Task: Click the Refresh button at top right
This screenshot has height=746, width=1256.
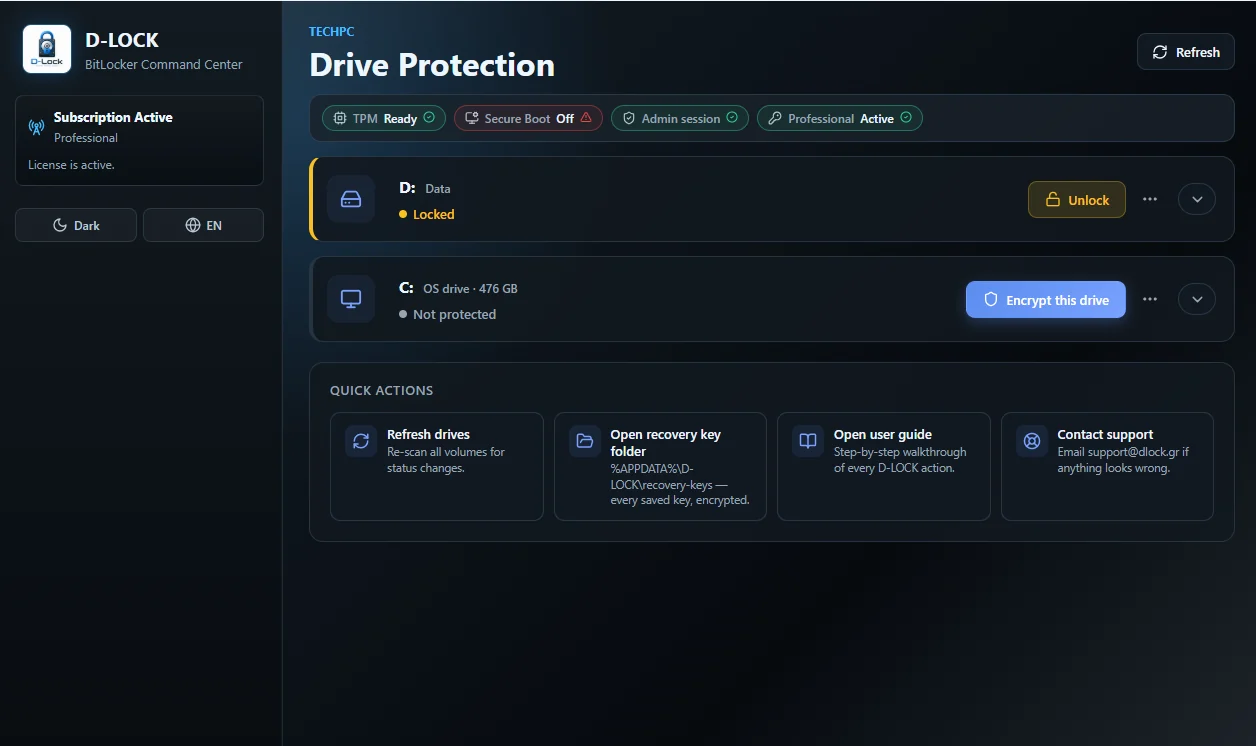Action: [x=1186, y=52]
